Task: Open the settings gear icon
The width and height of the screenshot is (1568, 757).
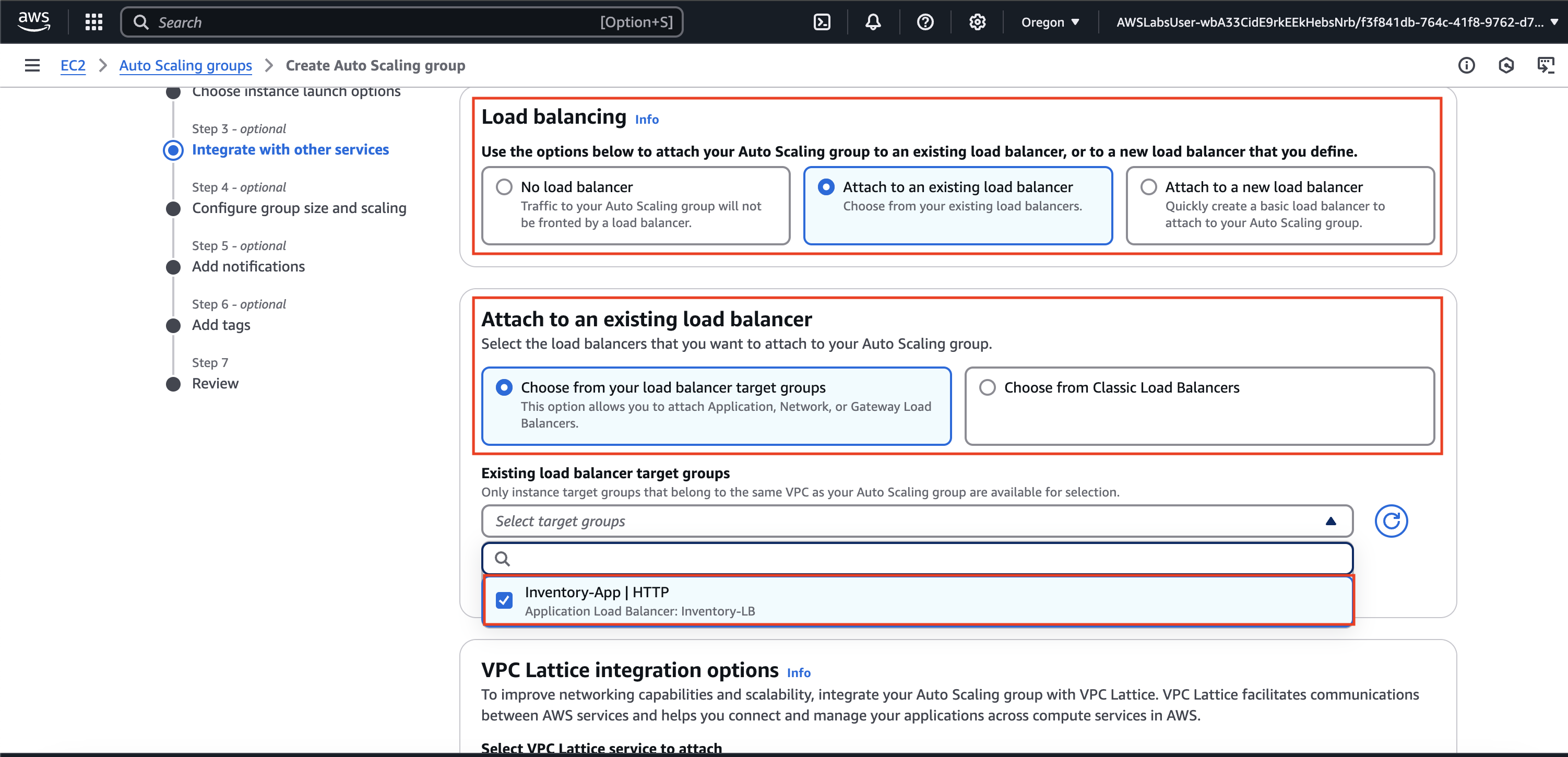Action: click(x=977, y=22)
